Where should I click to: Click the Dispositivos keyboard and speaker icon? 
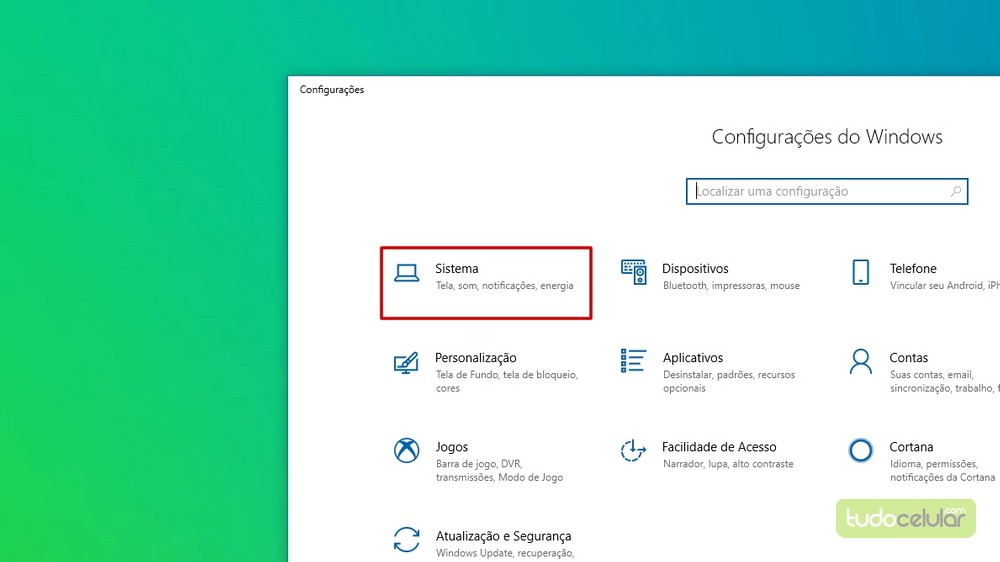pyautogui.click(x=633, y=272)
